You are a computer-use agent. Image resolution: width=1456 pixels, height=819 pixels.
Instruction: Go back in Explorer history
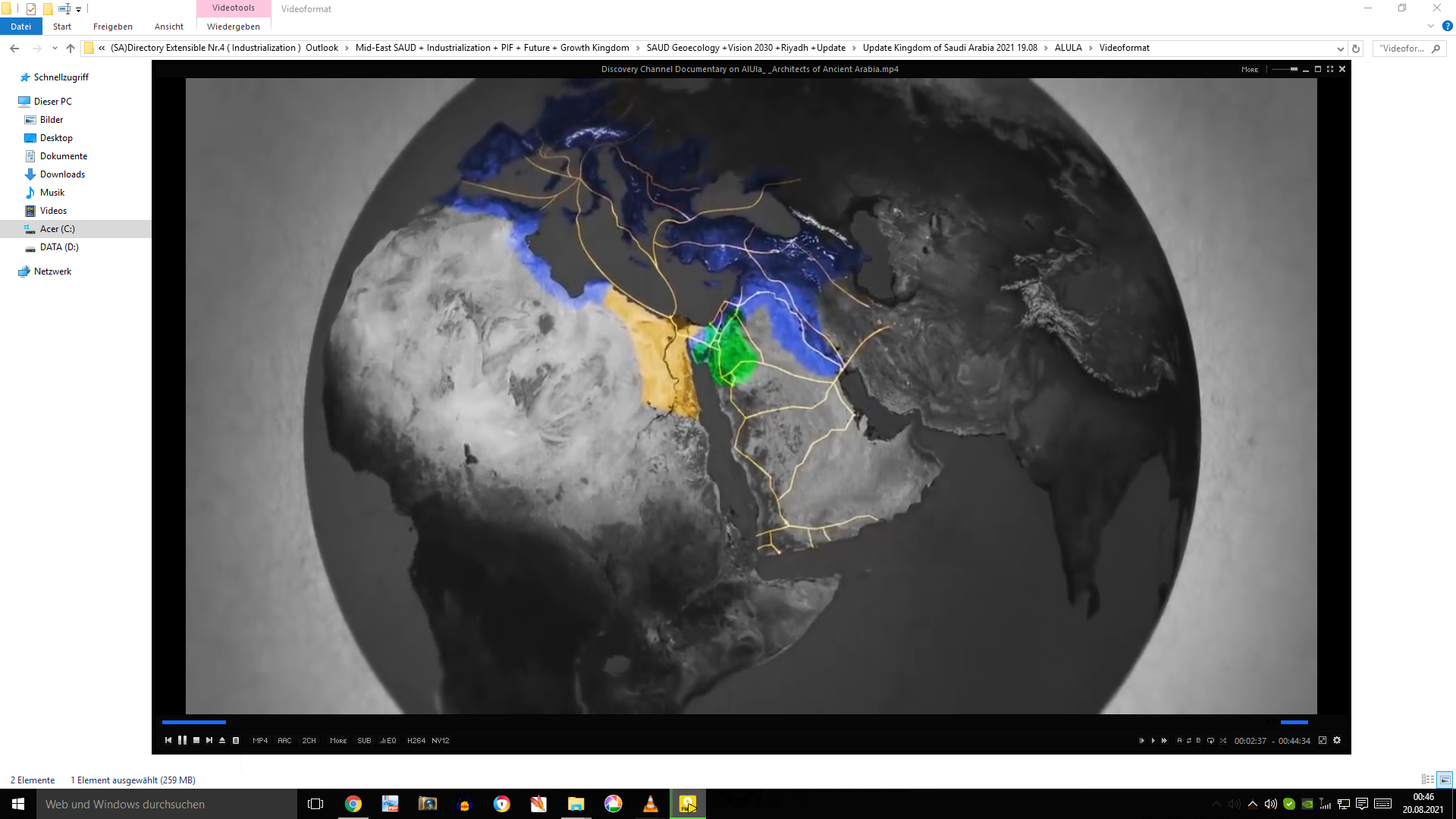(14, 48)
